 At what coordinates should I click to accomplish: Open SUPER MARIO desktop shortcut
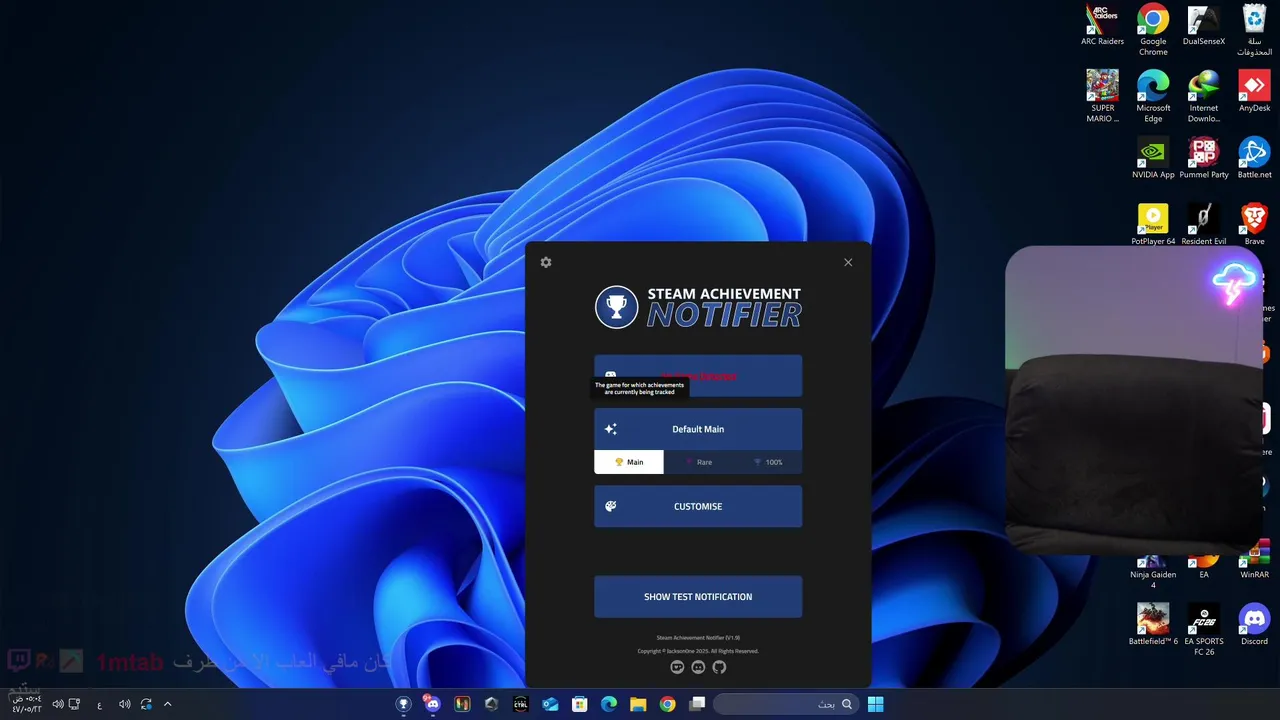(x=1102, y=97)
